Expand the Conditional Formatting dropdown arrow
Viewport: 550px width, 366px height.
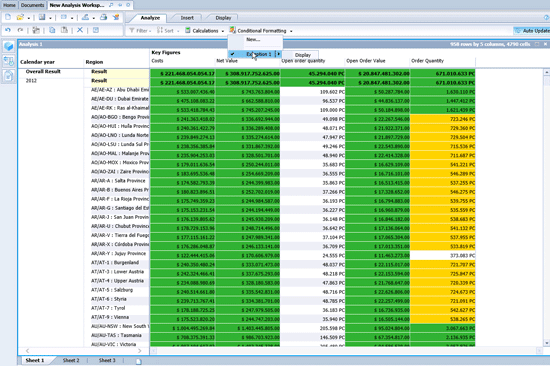pyautogui.click(x=291, y=31)
